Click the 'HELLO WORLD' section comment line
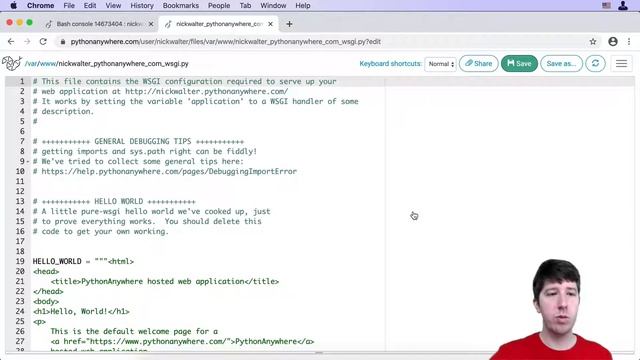 coord(114,201)
